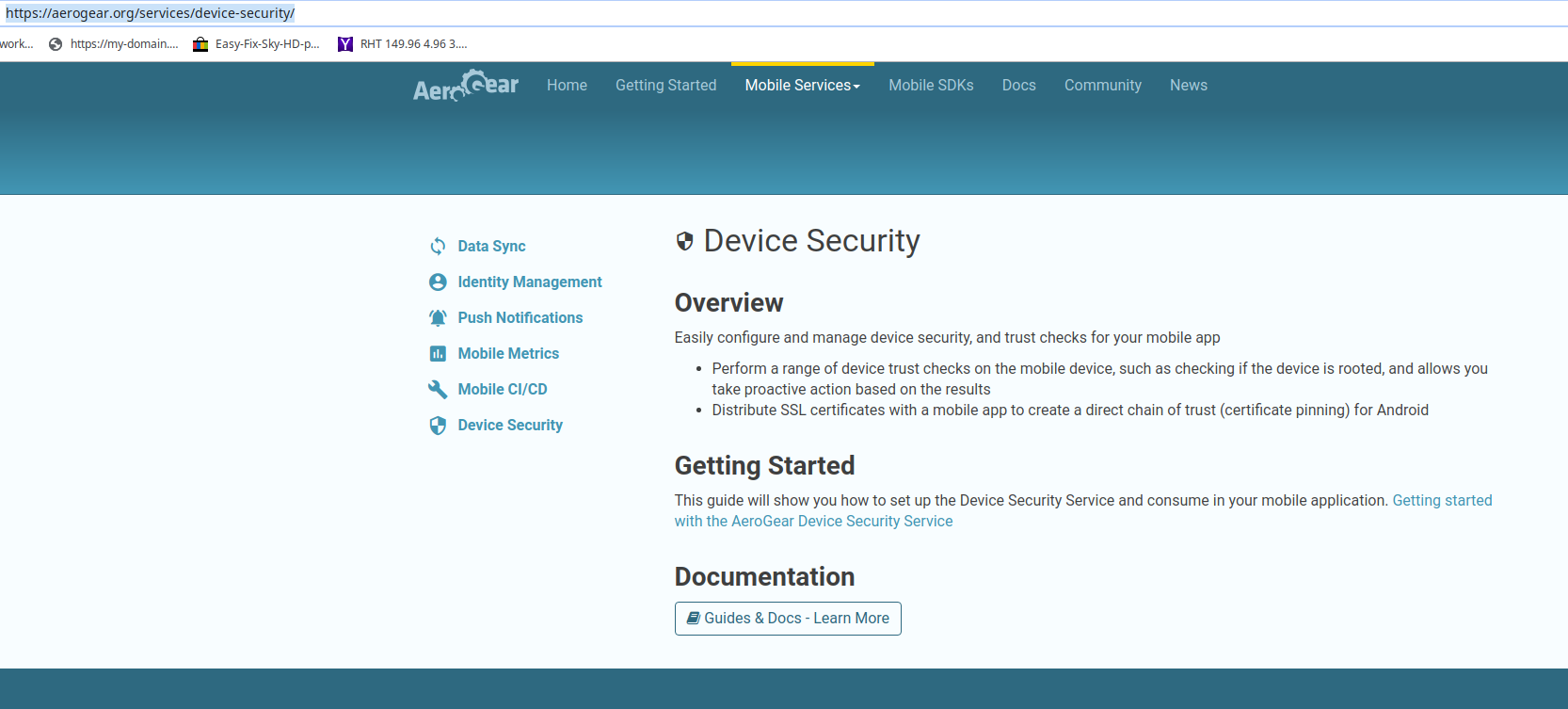The width and height of the screenshot is (1568, 709).
Task: Open the Identity Management sidebar link
Action: pyautogui.click(x=530, y=282)
